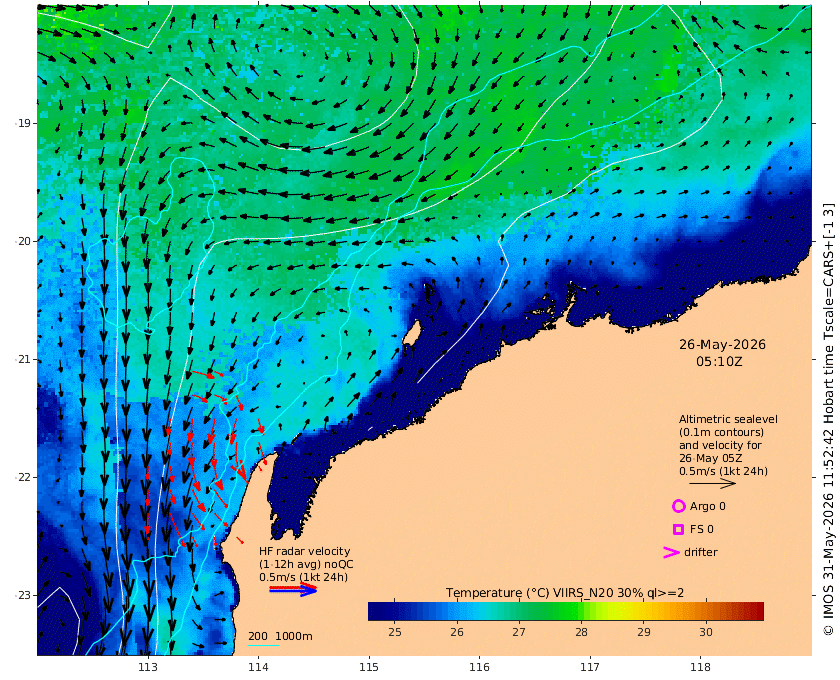Click the latitude axis label -20
Screen dimensions: 840x680
pyautogui.click(x=22, y=241)
